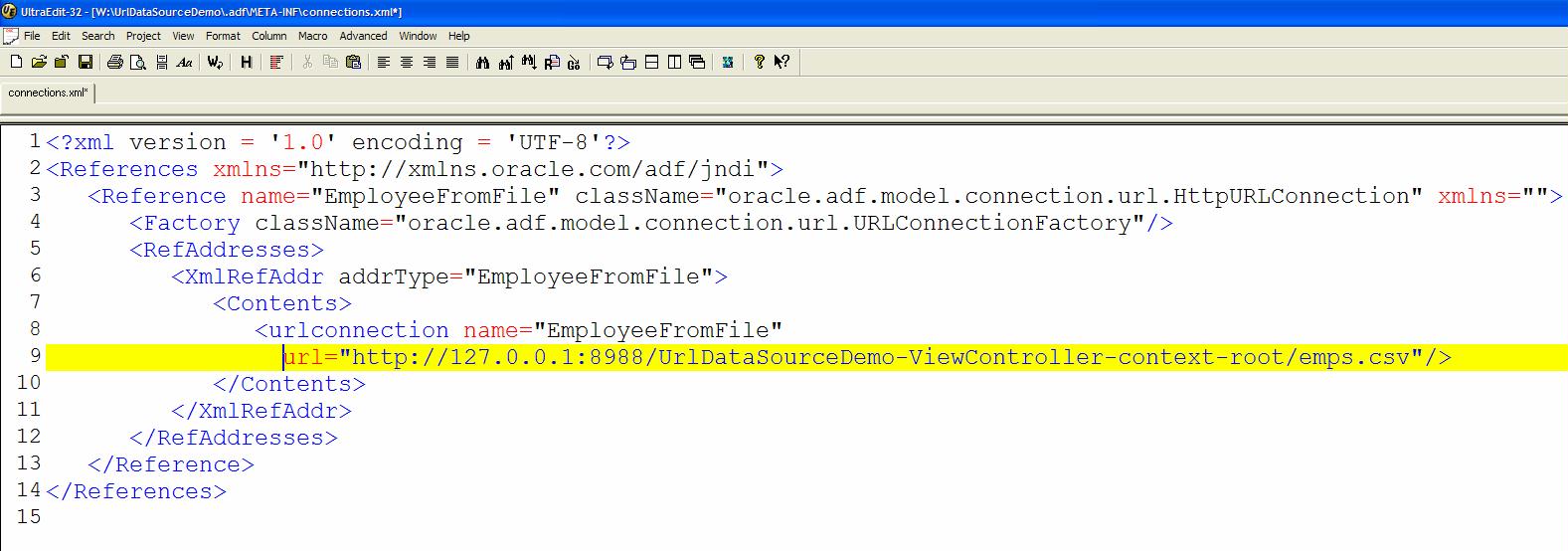Cascade windows via toolbar icon
This screenshot has height=551, width=1568.
point(697,62)
